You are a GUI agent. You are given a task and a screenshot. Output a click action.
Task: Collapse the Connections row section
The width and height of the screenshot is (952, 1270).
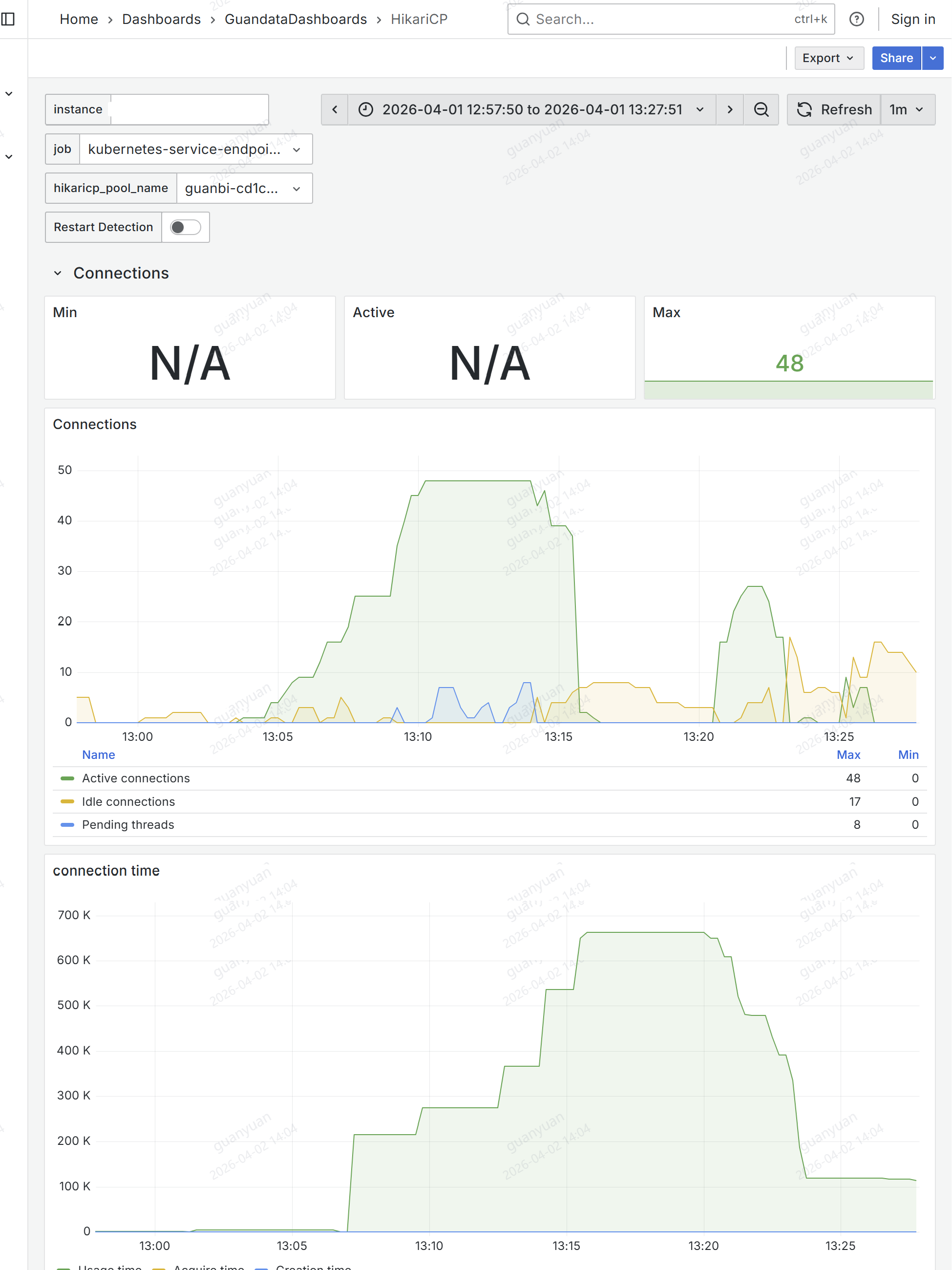pyautogui.click(x=57, y=273)
